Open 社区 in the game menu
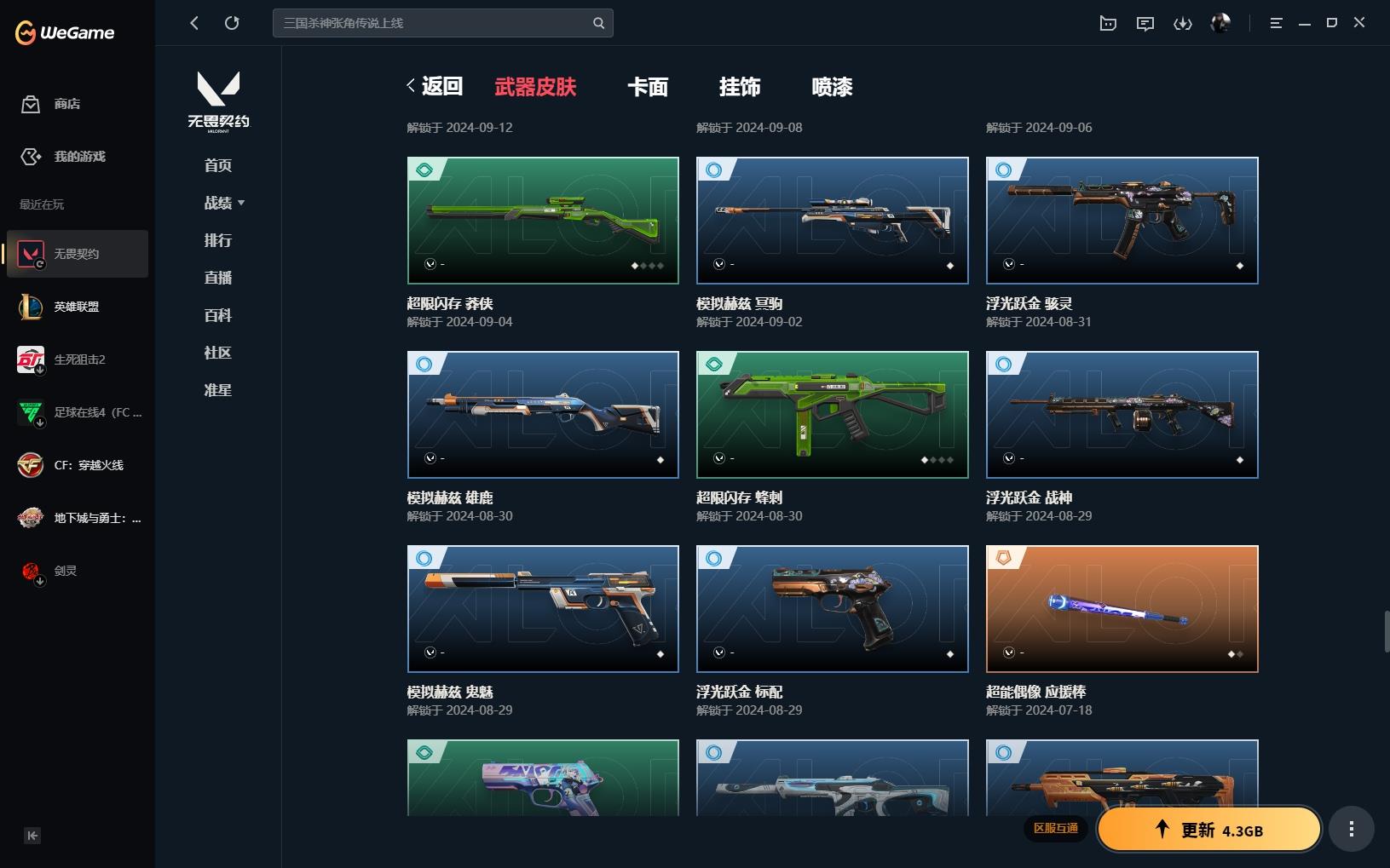This screenshot has height=868, width=1390. coord(218,353)
